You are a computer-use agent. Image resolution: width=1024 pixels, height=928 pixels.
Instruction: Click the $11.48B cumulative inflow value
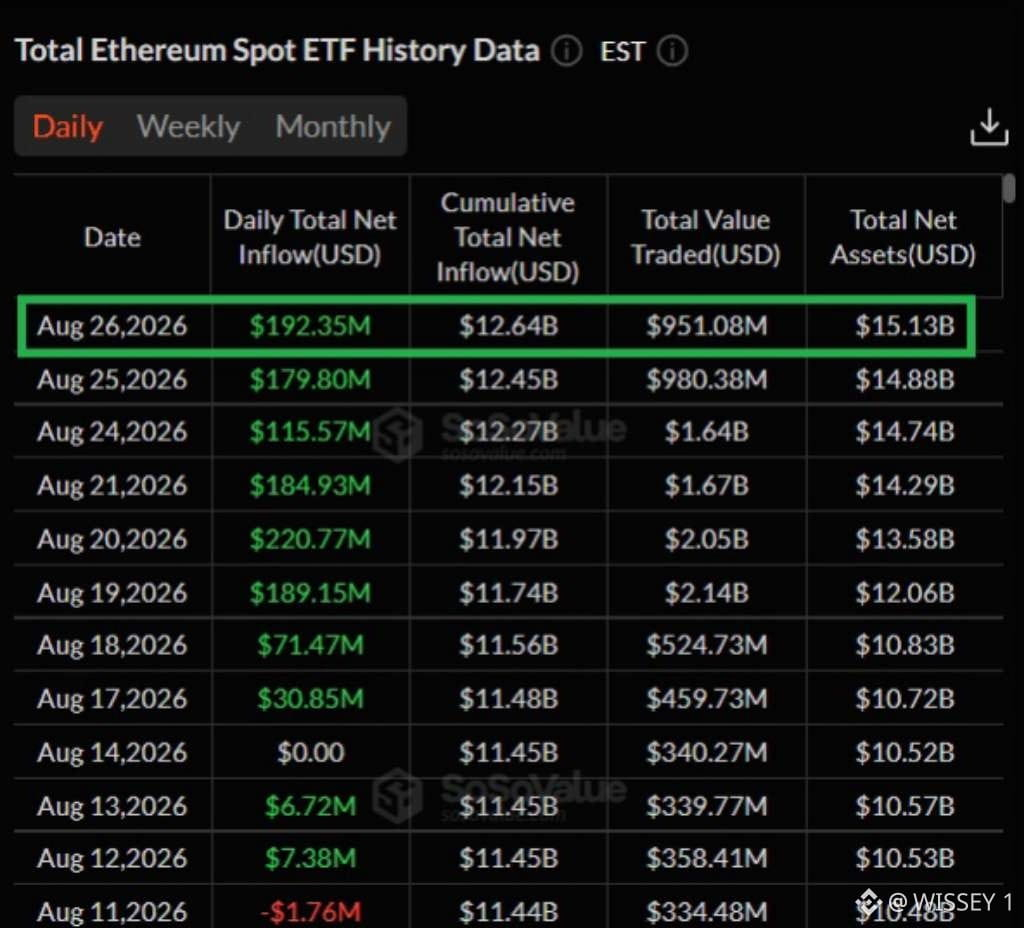(x=509, y=699)
